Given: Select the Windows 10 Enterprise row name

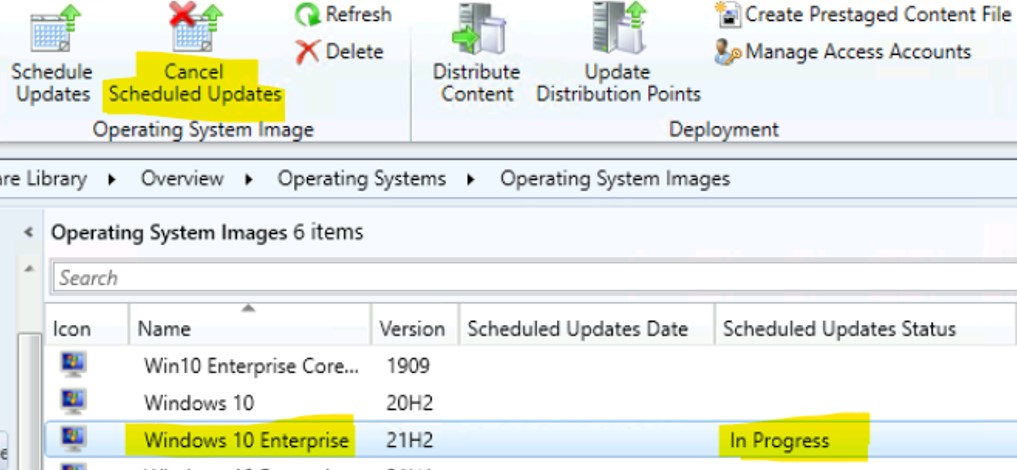Looking at the screenshot, I should click(x=246, y=441).
